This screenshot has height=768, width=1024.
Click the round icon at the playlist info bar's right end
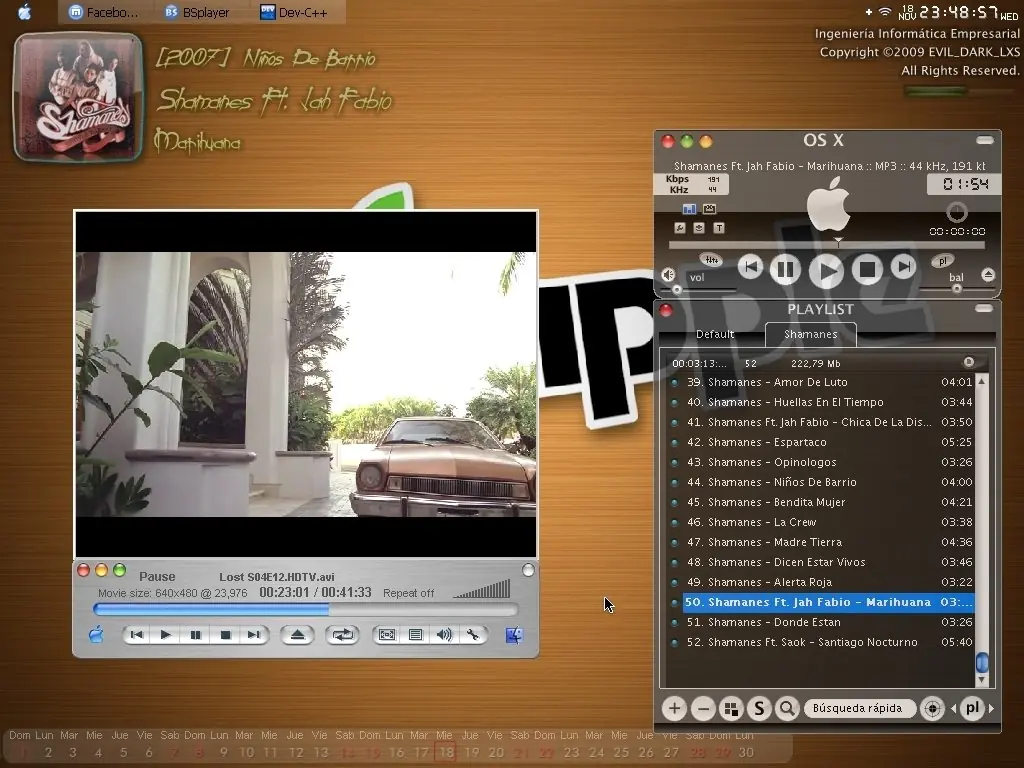click(968, 362)
